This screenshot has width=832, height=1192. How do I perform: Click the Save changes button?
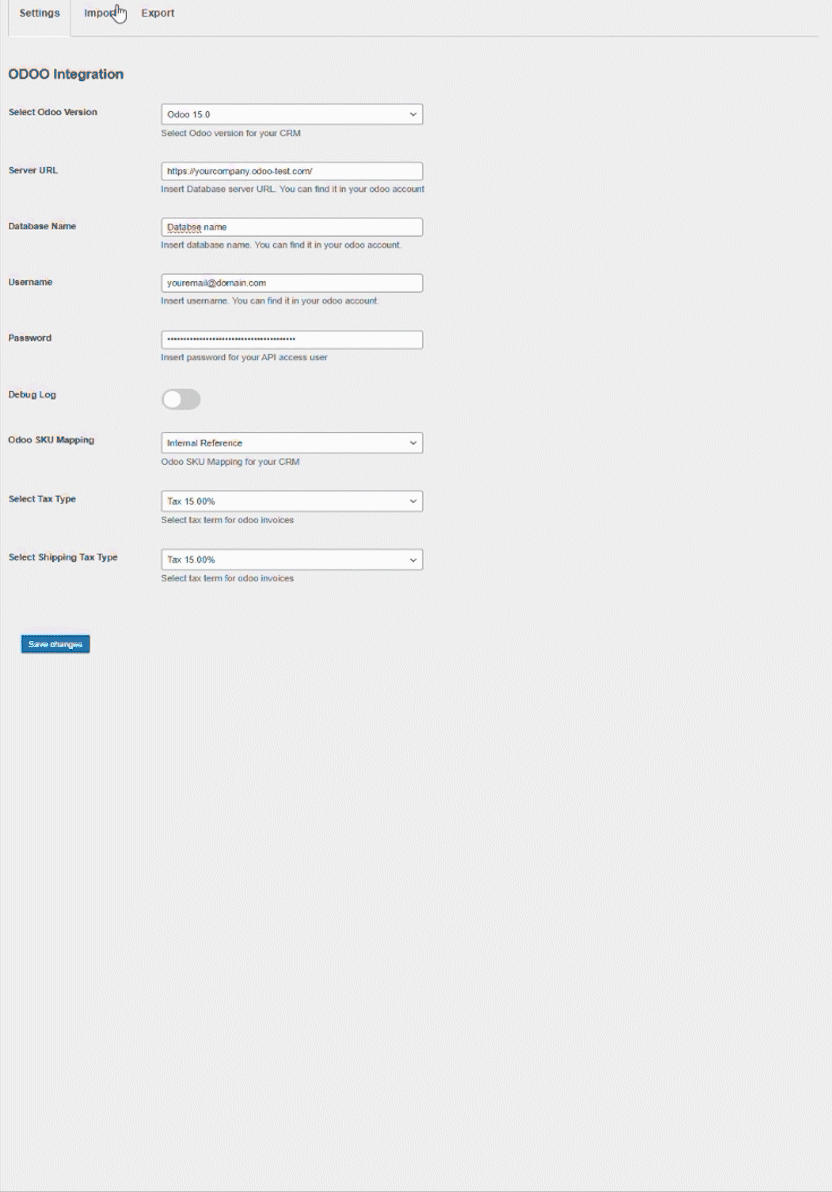click(56, 644)
